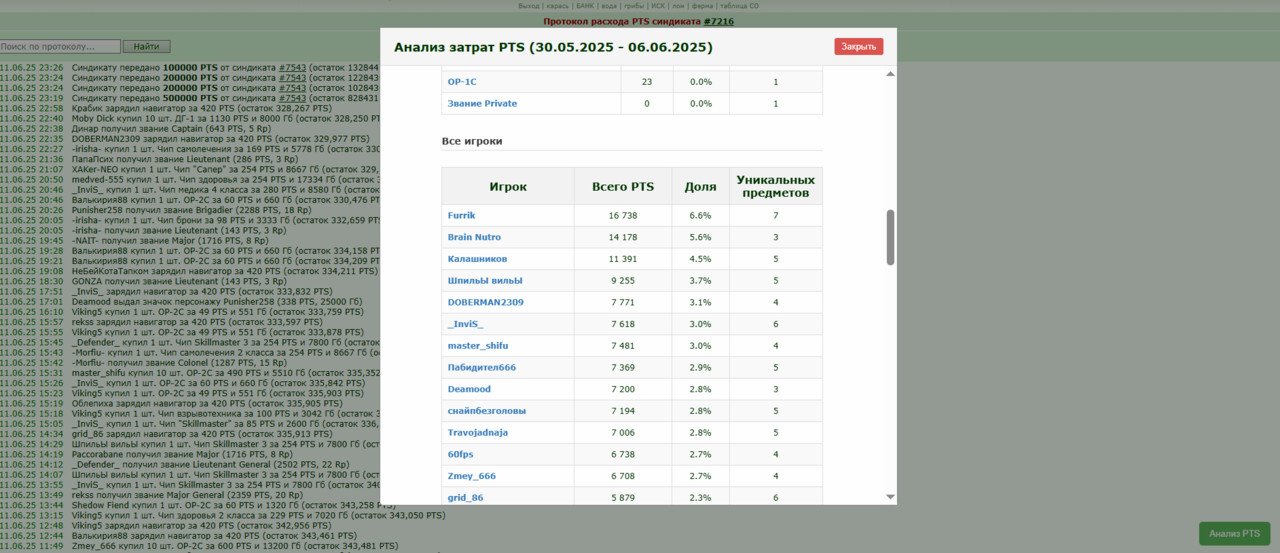Click the ИСК link in top navigation
Screen dimensions: 1280x553
click(658, 6)
